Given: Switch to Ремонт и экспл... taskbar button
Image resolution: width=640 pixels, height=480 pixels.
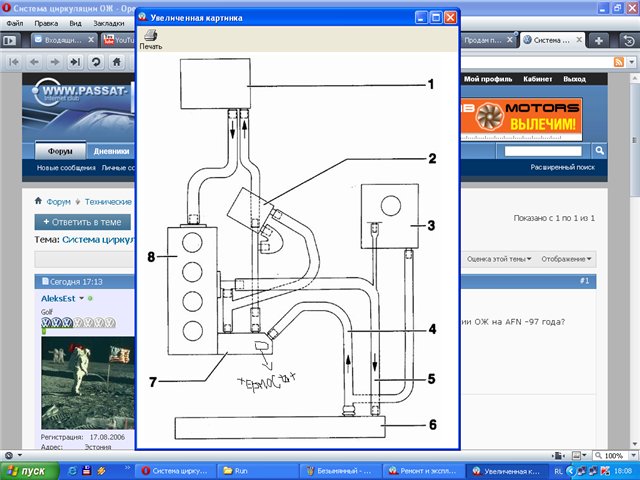Looking at the screenshot, I should coord(423,471).
